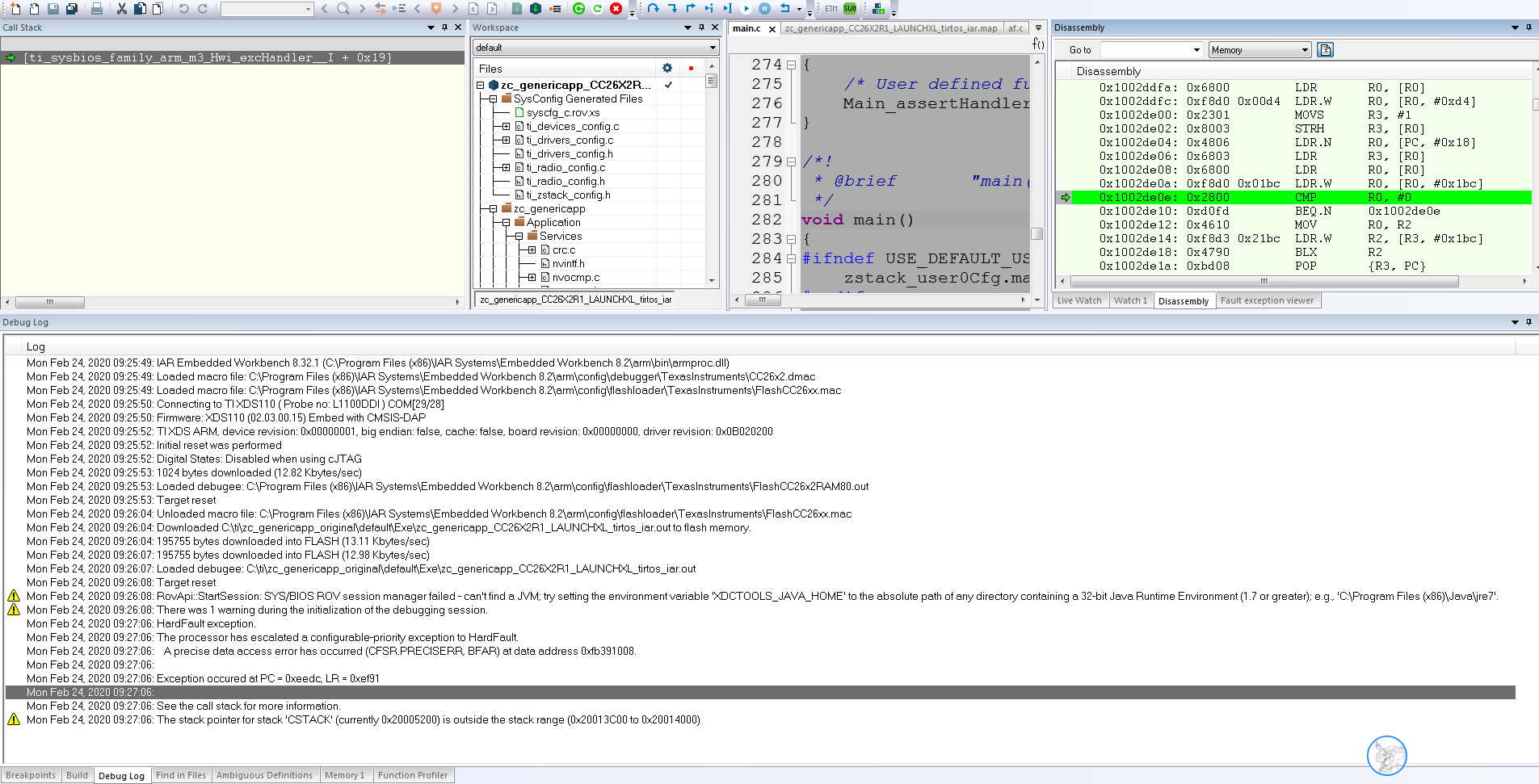Click the Restart Debugger green icon

pyautogui.click(x=578, y=9)
